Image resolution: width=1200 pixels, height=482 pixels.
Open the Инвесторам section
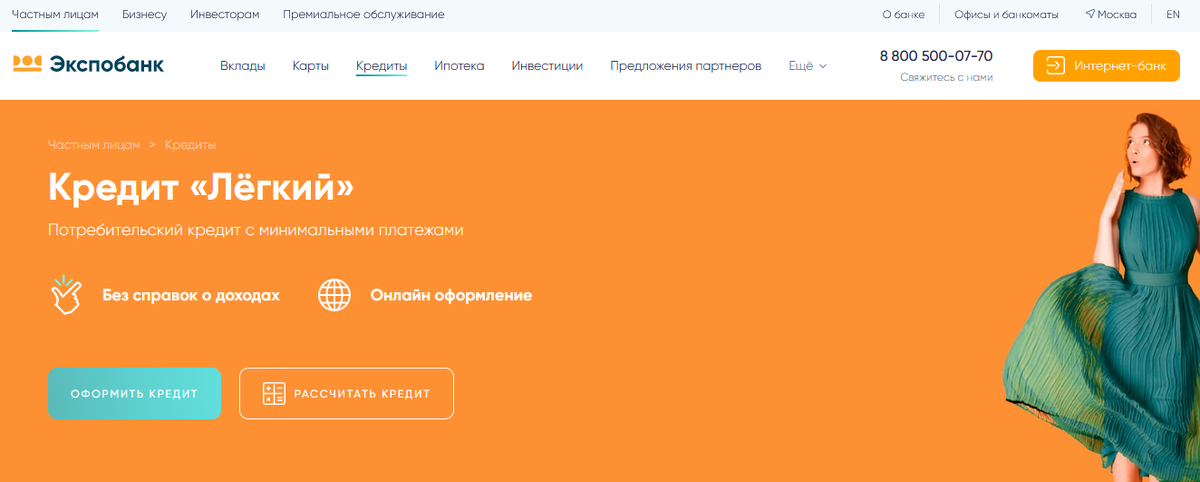tap(225, 15)
